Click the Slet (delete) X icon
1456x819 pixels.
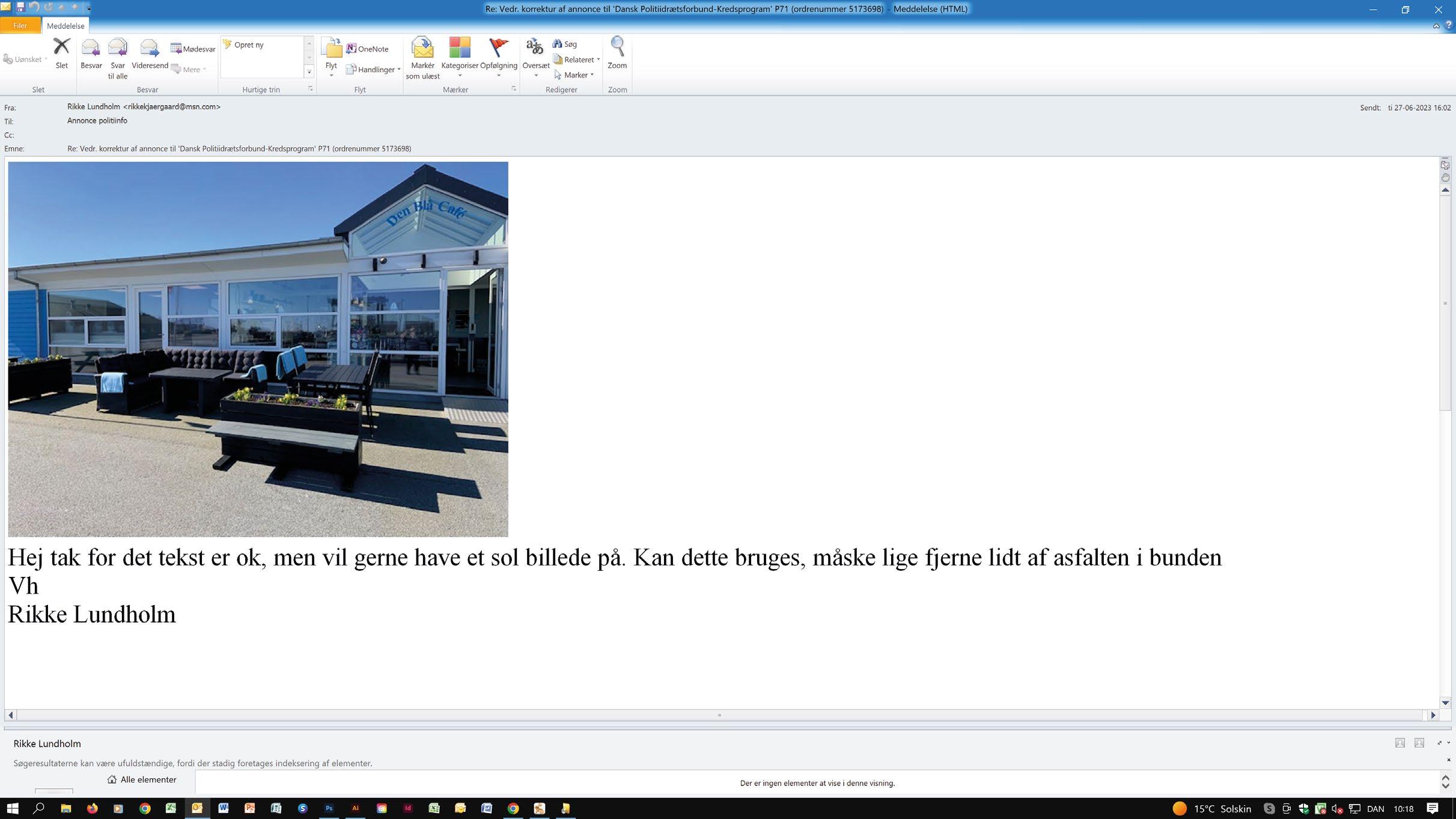click(61, 47)
